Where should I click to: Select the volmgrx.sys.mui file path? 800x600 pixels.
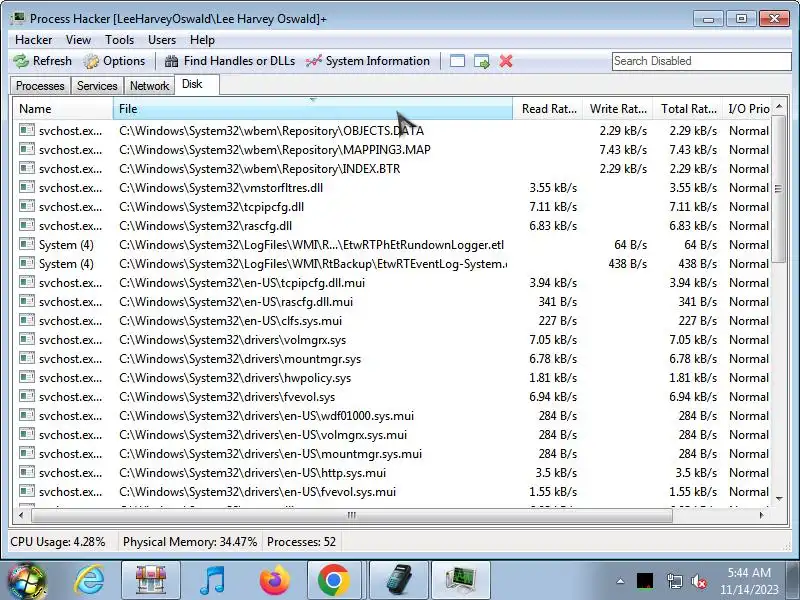click(263, 435)
